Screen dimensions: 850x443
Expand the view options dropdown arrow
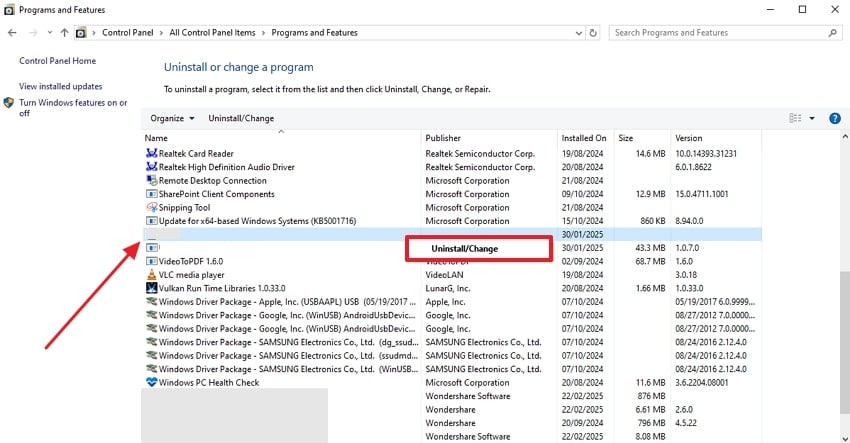tap(812, 118)
